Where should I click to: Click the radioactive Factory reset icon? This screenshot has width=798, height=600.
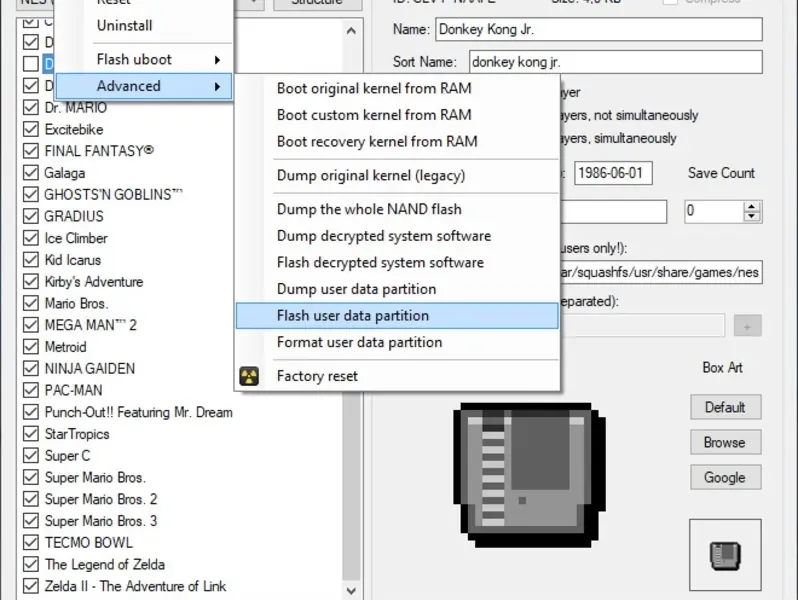(249, 376)
